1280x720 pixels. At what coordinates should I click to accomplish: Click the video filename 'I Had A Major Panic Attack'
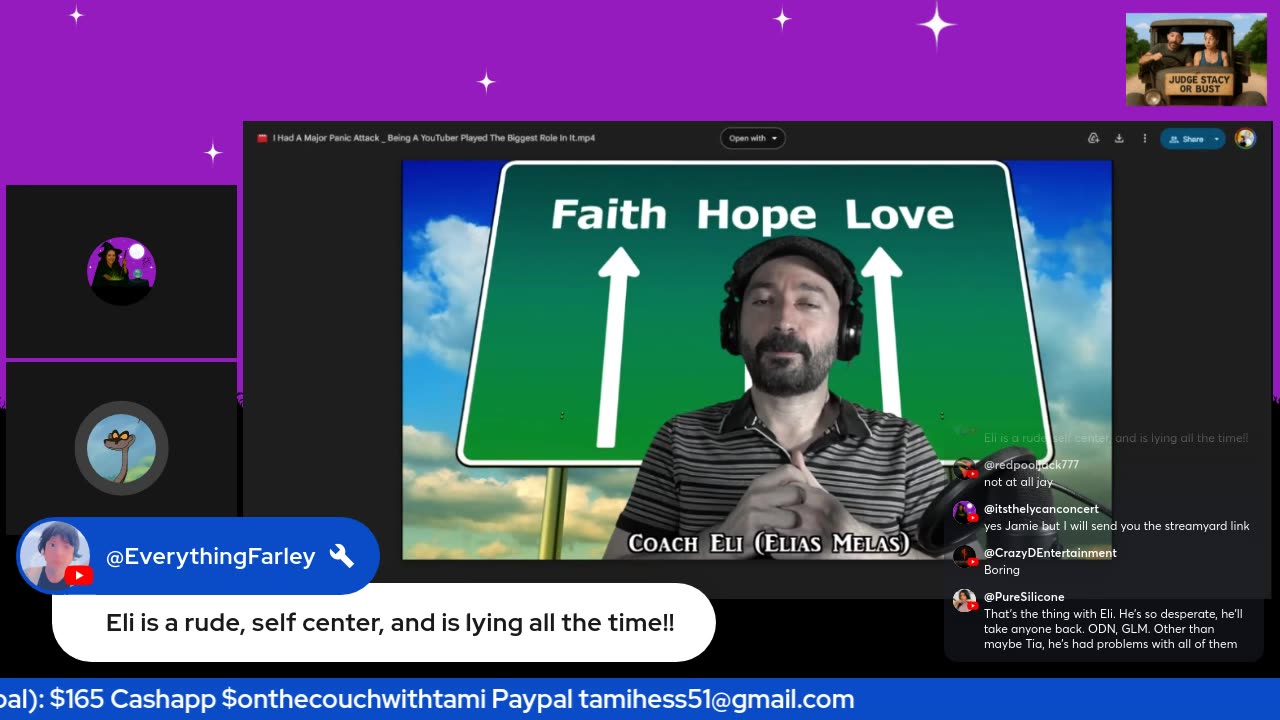pyautogui.click(x=434, y=138)
